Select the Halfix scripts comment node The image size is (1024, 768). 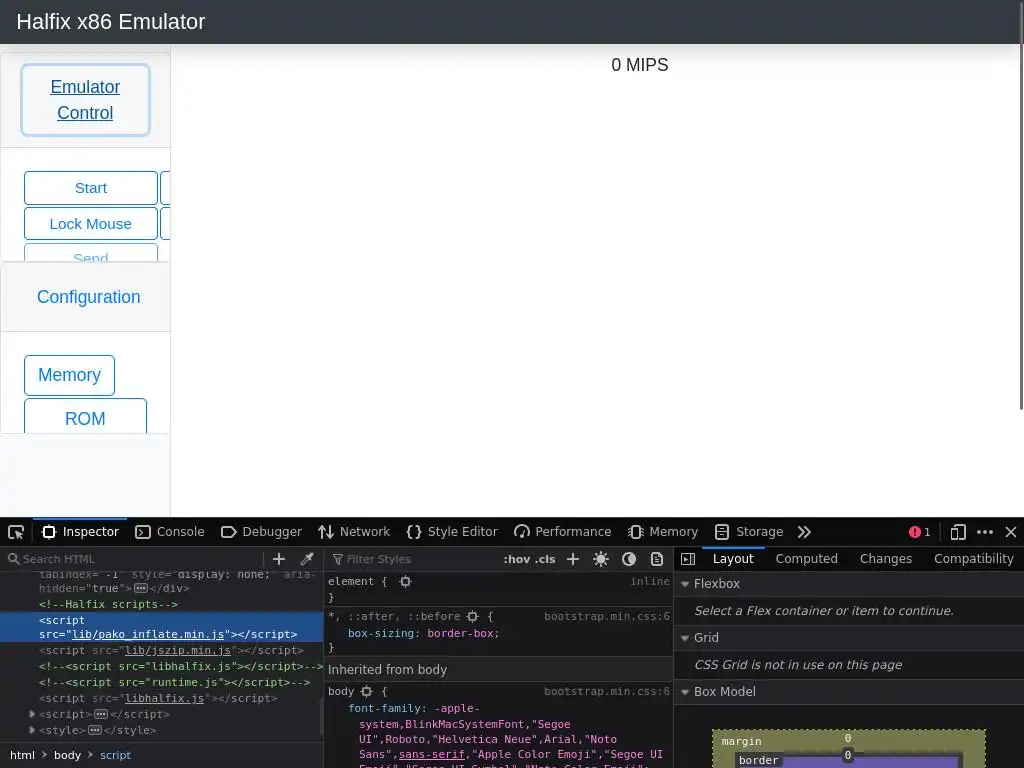pos(108,605)
